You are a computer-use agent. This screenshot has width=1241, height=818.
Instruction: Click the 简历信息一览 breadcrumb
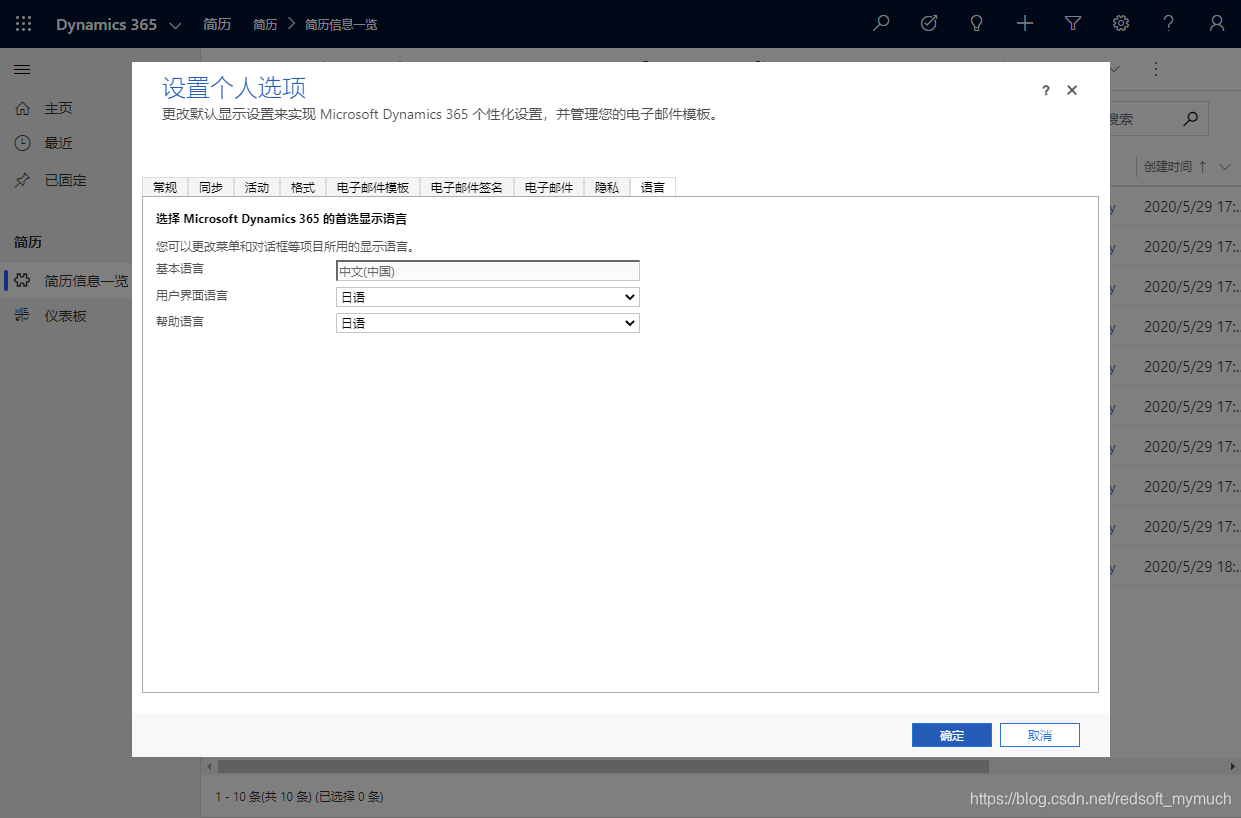coord(341,25)
